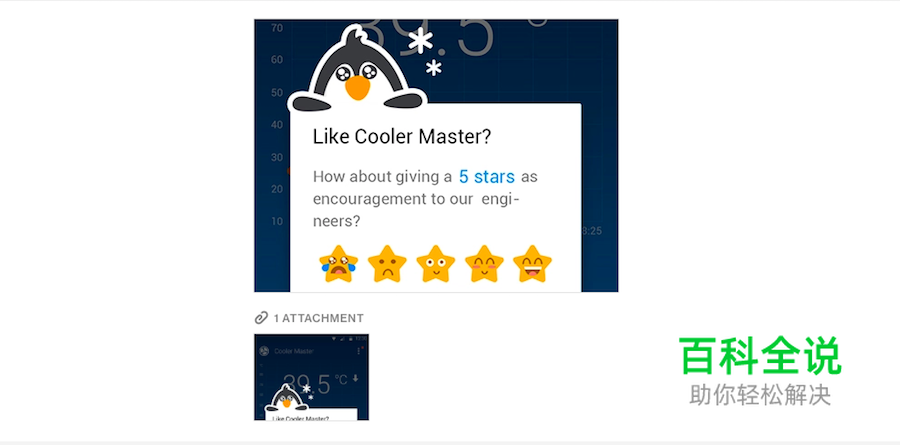Image resolution: width=900 pixels, height=445 pixels.
Task: Tap the large snowflake beside the penguin
Action: pyautogui.click(x=421, y=40)
